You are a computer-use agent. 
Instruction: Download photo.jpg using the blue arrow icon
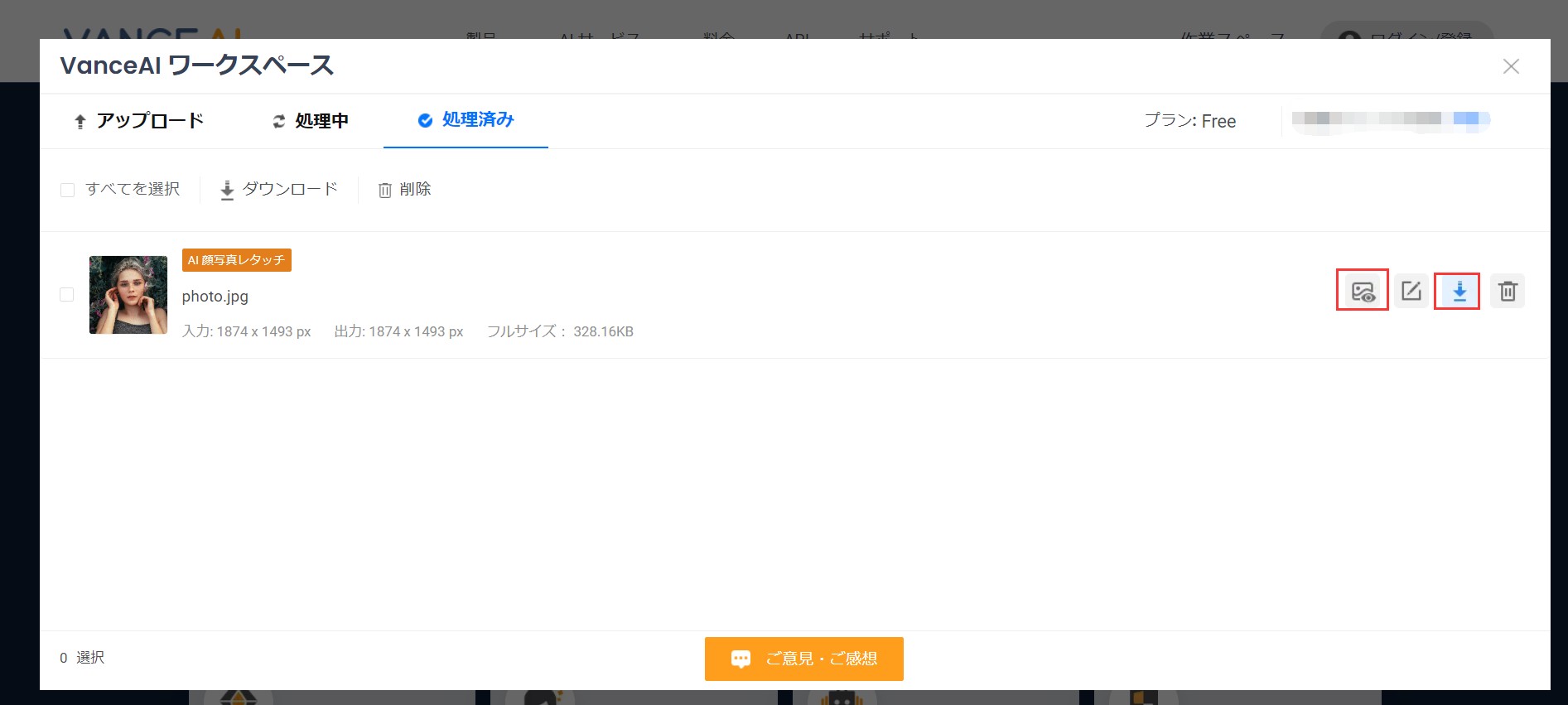click(x=1458, y=291)
